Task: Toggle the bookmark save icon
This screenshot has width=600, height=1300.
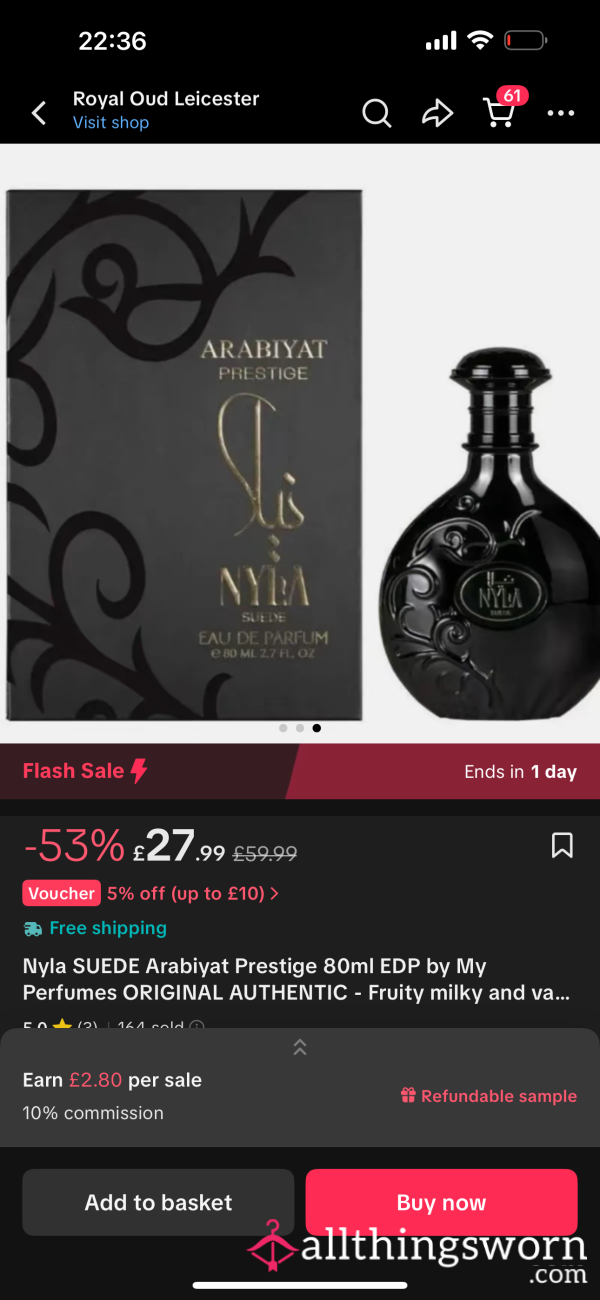Action: click(x=562, y=845)
